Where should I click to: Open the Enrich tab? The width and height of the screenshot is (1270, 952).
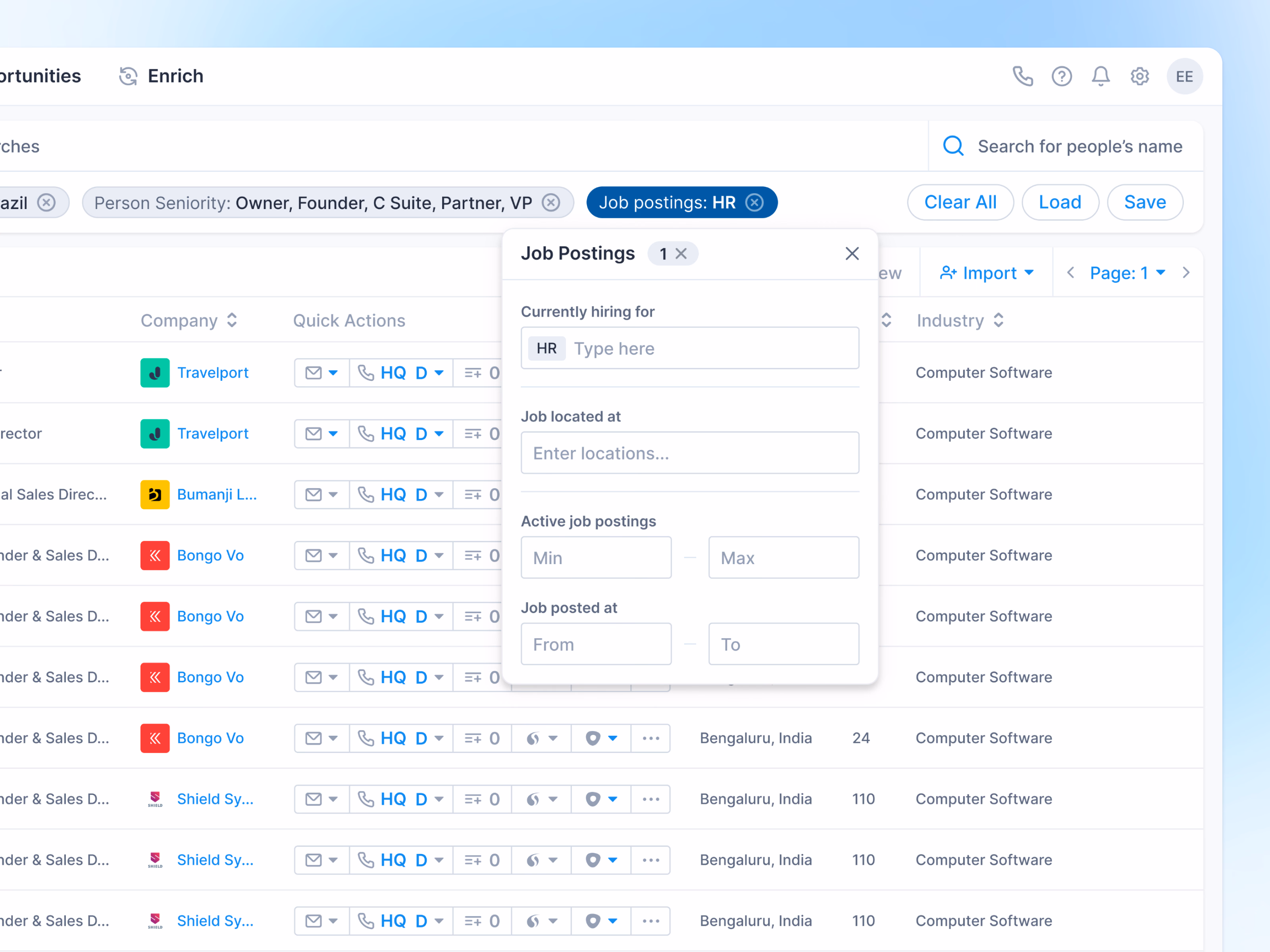(x=161, y=76)
